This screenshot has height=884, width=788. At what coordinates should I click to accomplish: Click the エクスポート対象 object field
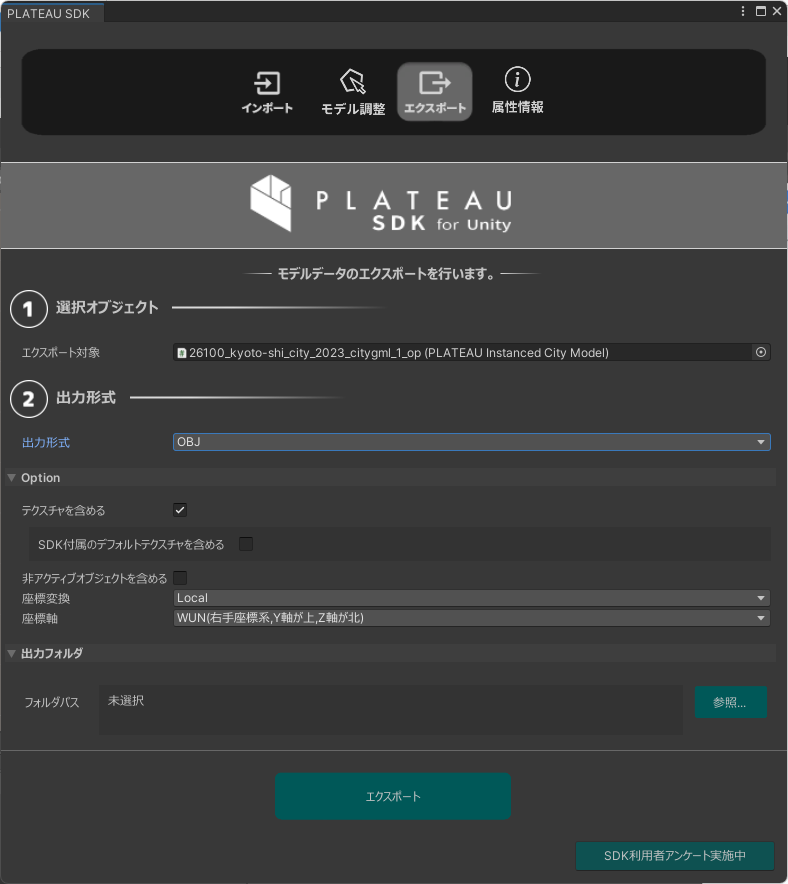462,352
